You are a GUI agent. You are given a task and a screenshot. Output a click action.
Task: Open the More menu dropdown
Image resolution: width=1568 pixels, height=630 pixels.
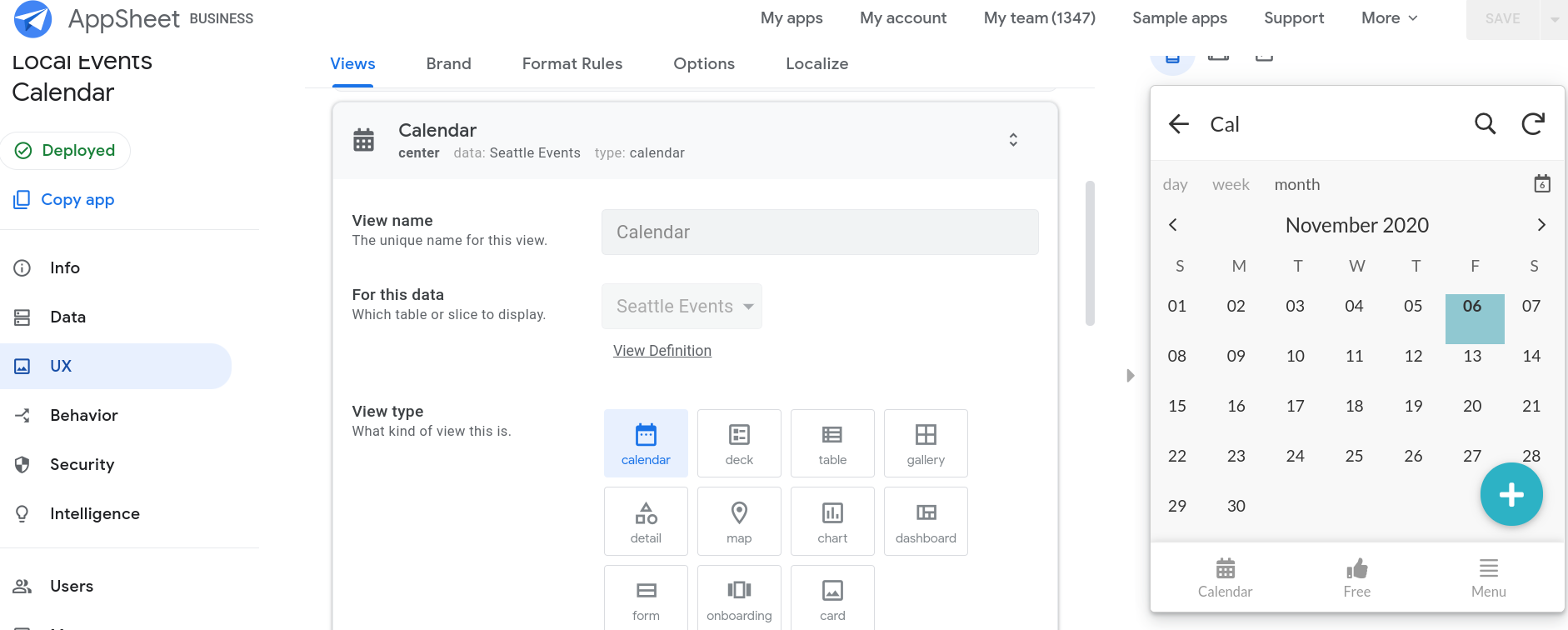click(x=1389, y=18)
